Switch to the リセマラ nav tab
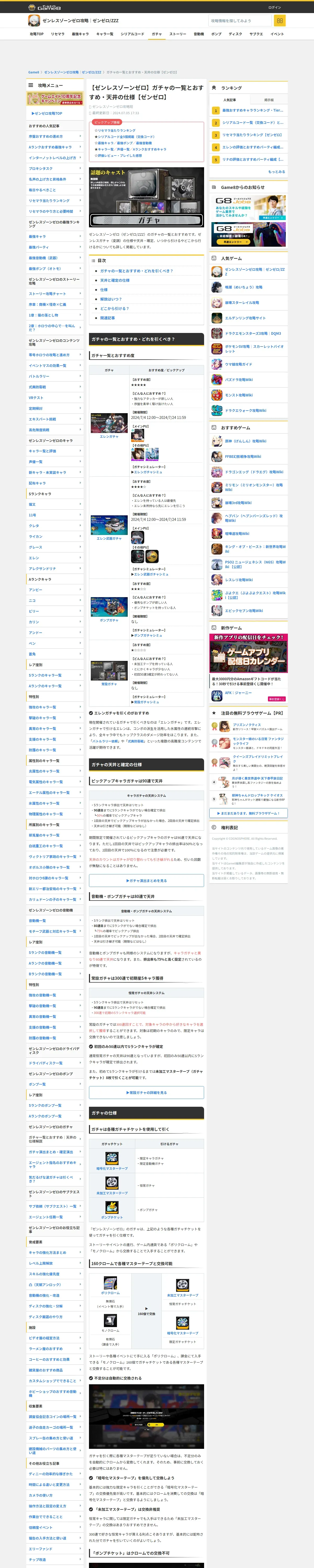Image resolution: width=314 pixels, height=1568 pixels. point(57,34)
